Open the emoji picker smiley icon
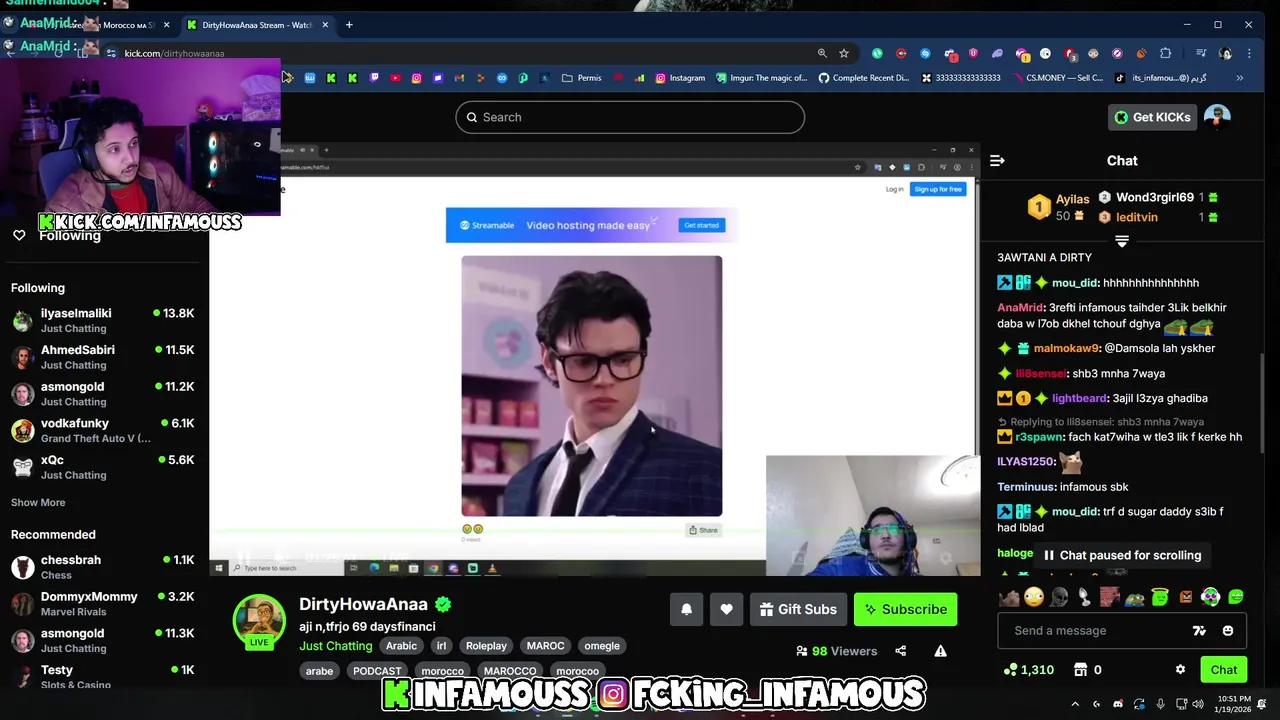The width and height of the screenshot is (1280, 720). tap(1228, 631)
